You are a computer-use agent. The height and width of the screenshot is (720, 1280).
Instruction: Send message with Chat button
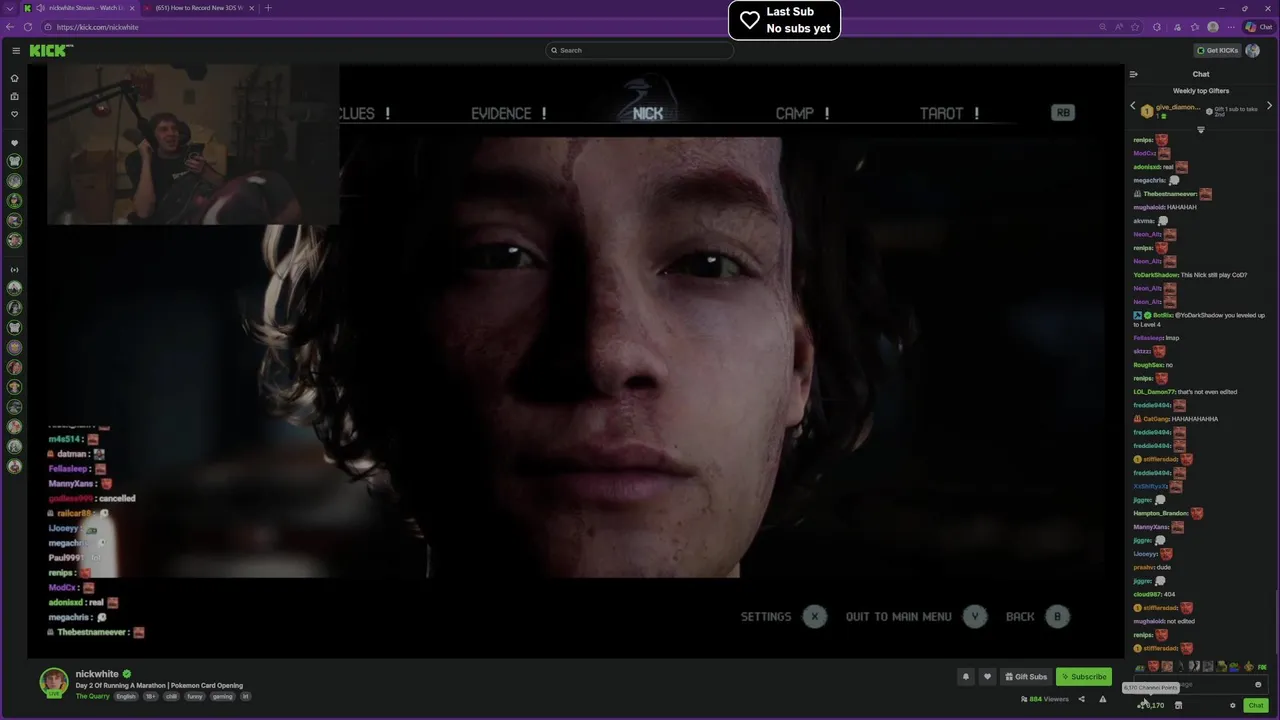pos(1256,705)
